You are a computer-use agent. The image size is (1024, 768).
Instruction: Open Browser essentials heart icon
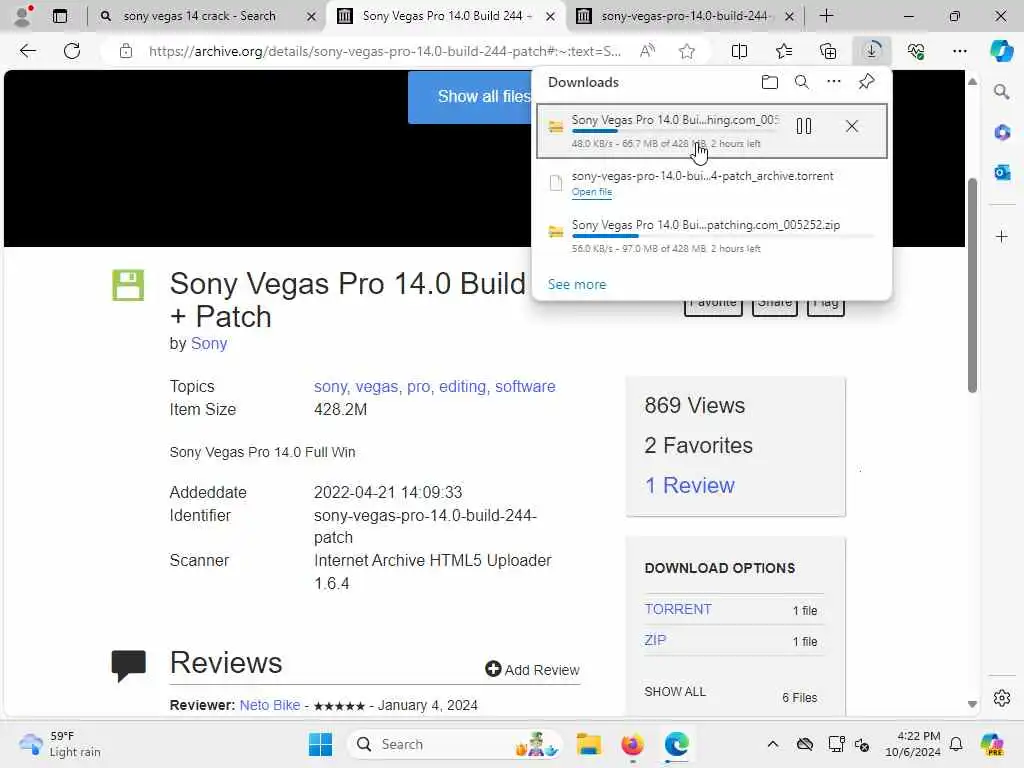(x=916, y=51)
